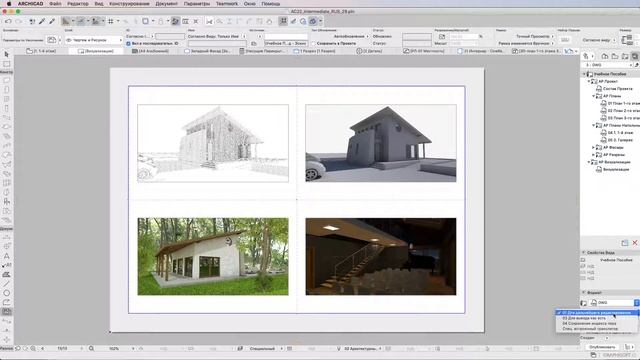This screenshot has width=640, height=360.
Task: Select the Line tool in the toolbox
Action: [x=7, y=284]
